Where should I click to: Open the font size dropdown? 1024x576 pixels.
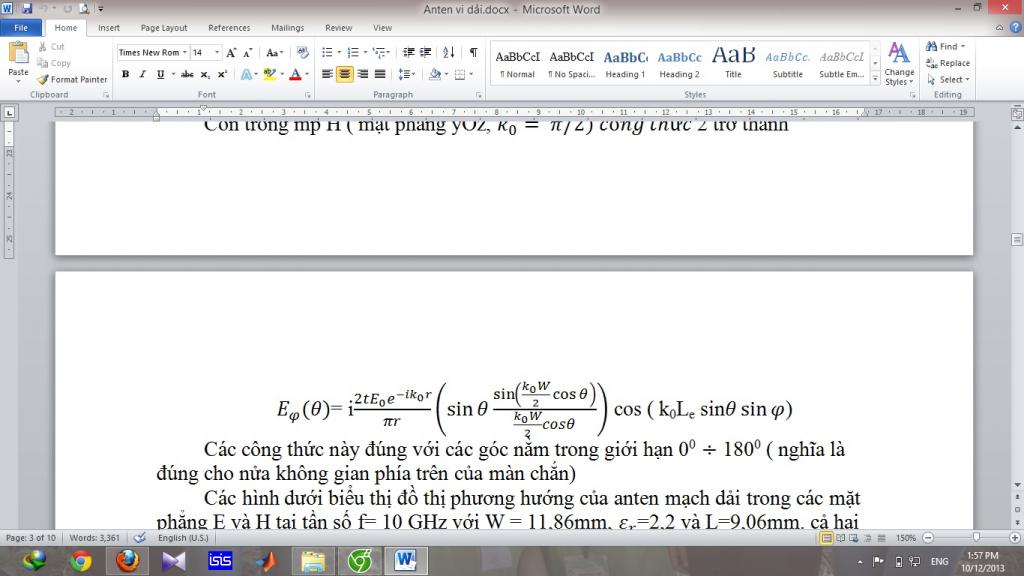[x=217, y=52]
